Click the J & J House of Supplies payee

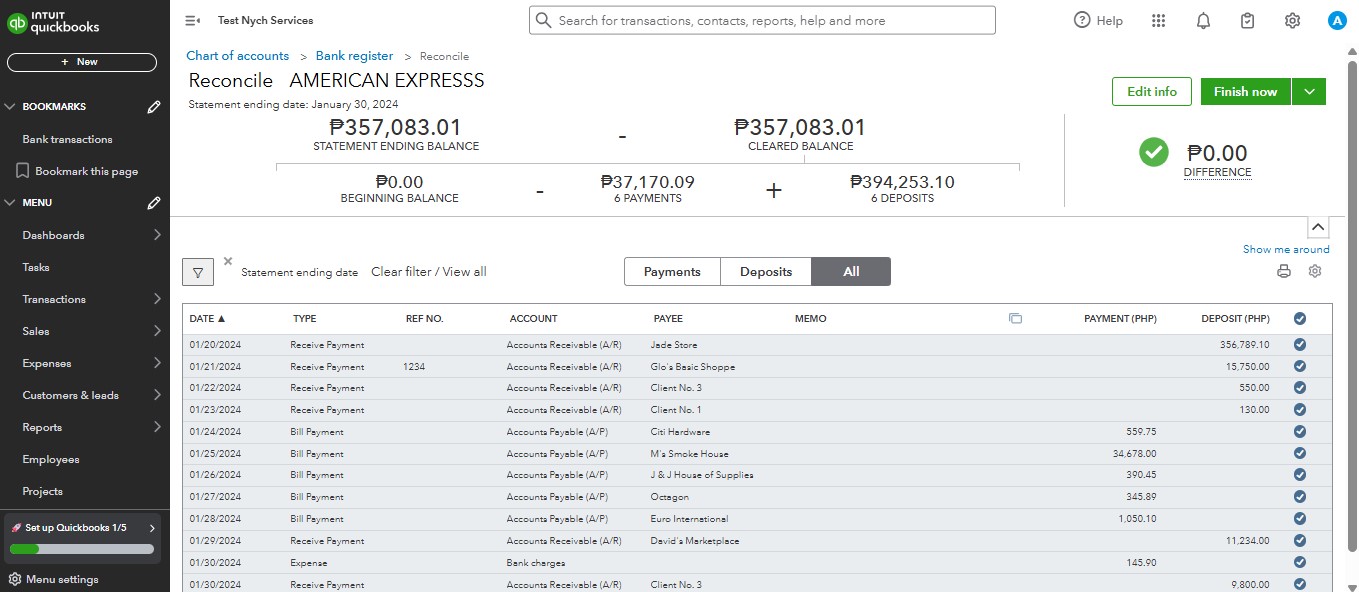702,475
